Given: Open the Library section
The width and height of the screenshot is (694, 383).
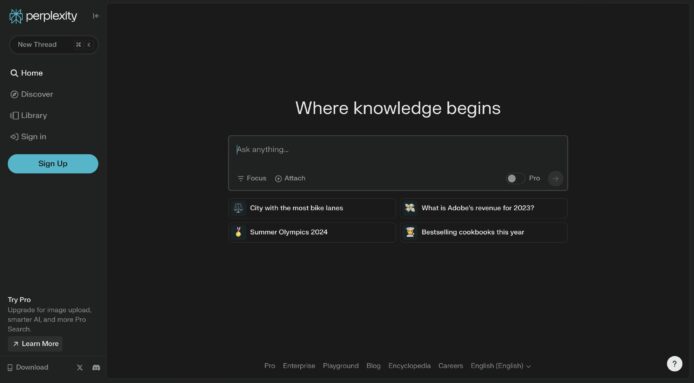Looking at the screenshot, I should click(28, 116).
